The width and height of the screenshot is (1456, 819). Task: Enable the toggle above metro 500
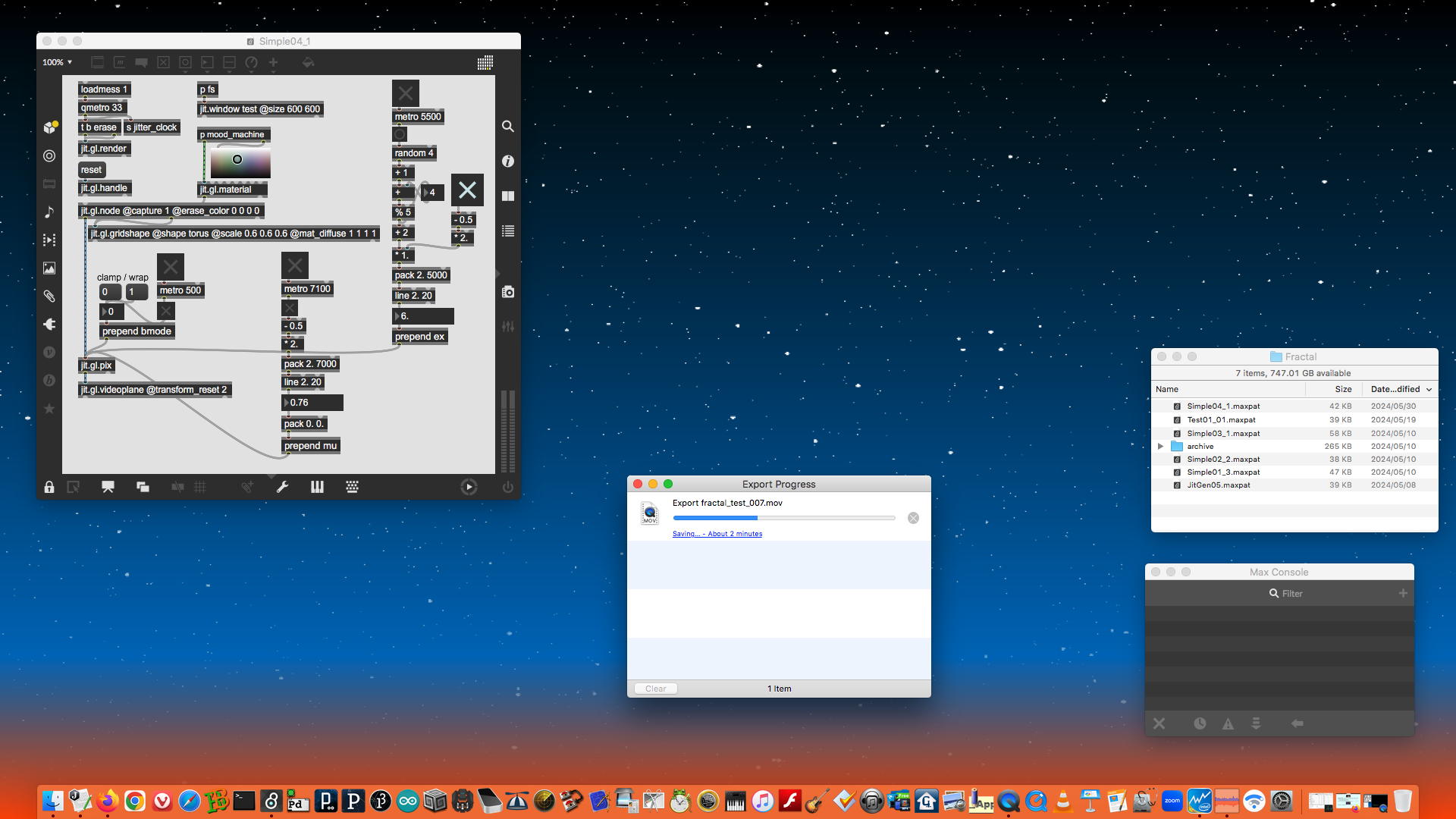[171, 267]
